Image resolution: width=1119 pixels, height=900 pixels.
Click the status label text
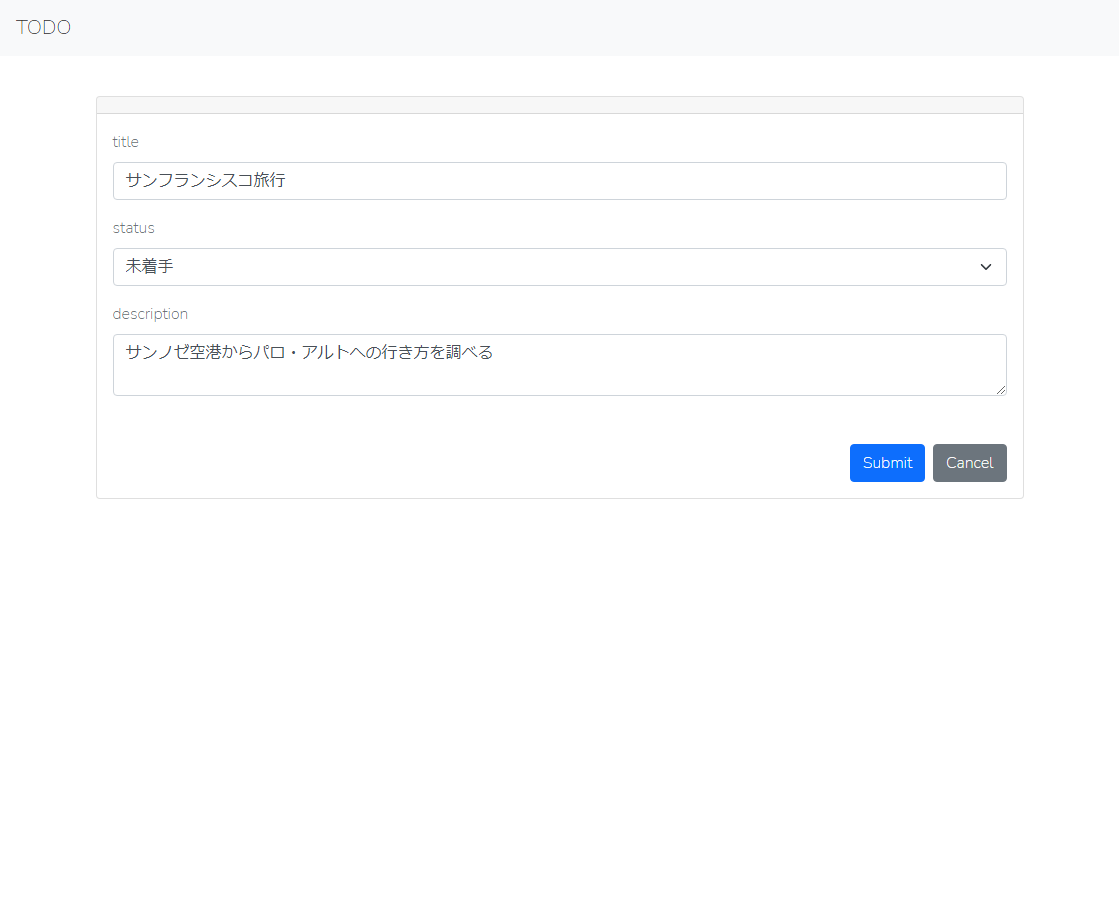[x=133, y=227]
